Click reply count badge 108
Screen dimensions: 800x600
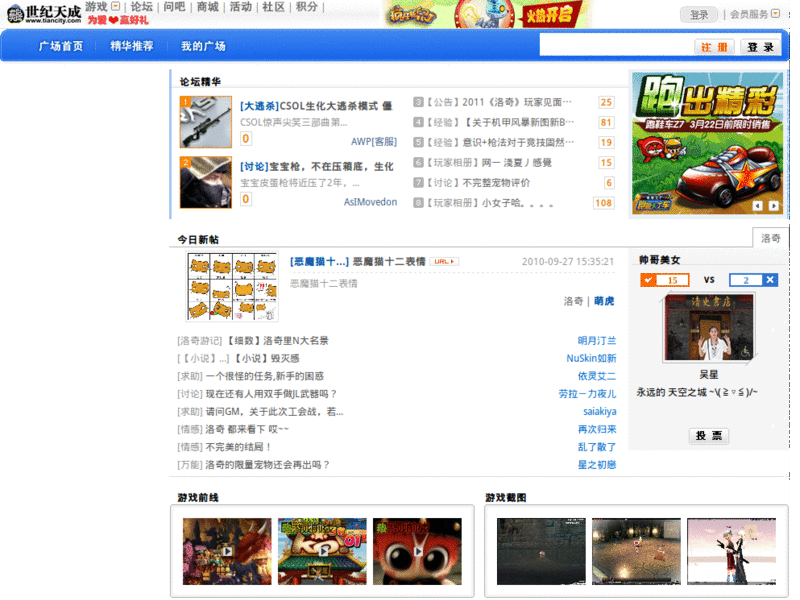(604, 203)
